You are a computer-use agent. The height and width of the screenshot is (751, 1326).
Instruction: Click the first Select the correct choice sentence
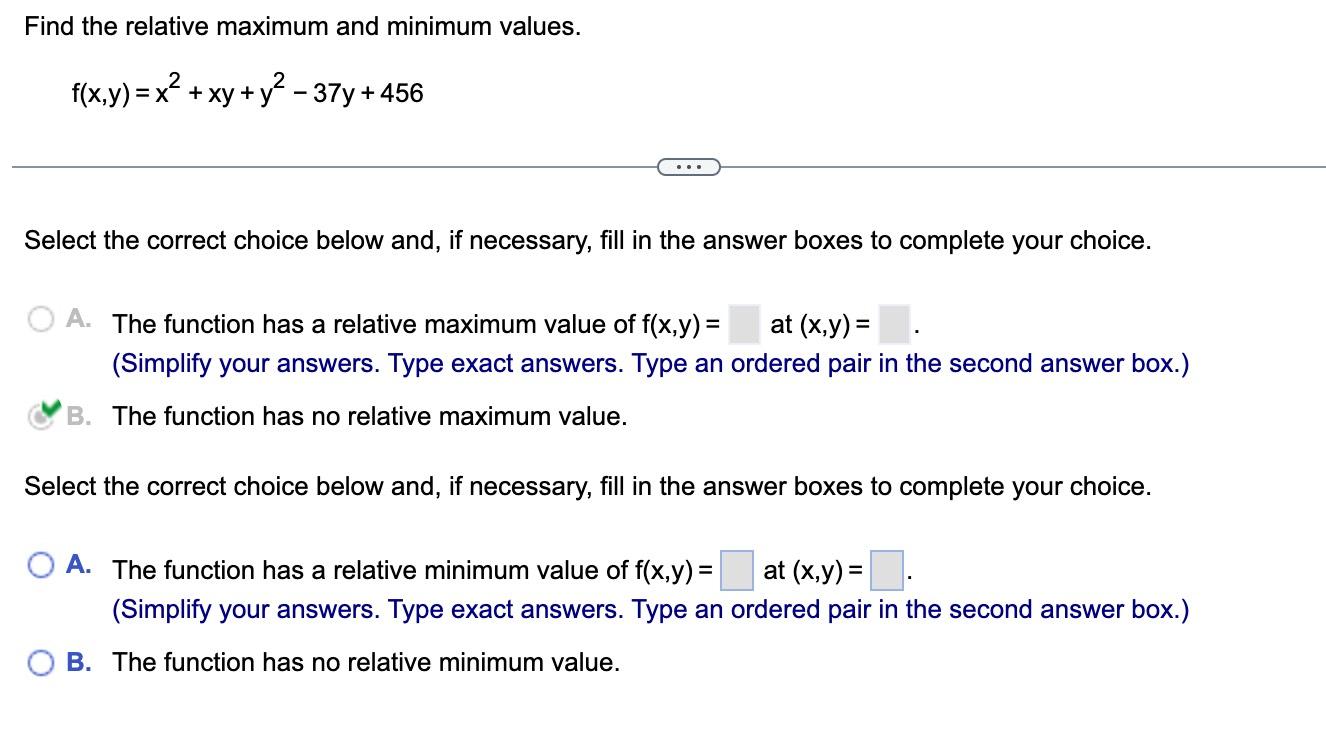click(587, 240)
